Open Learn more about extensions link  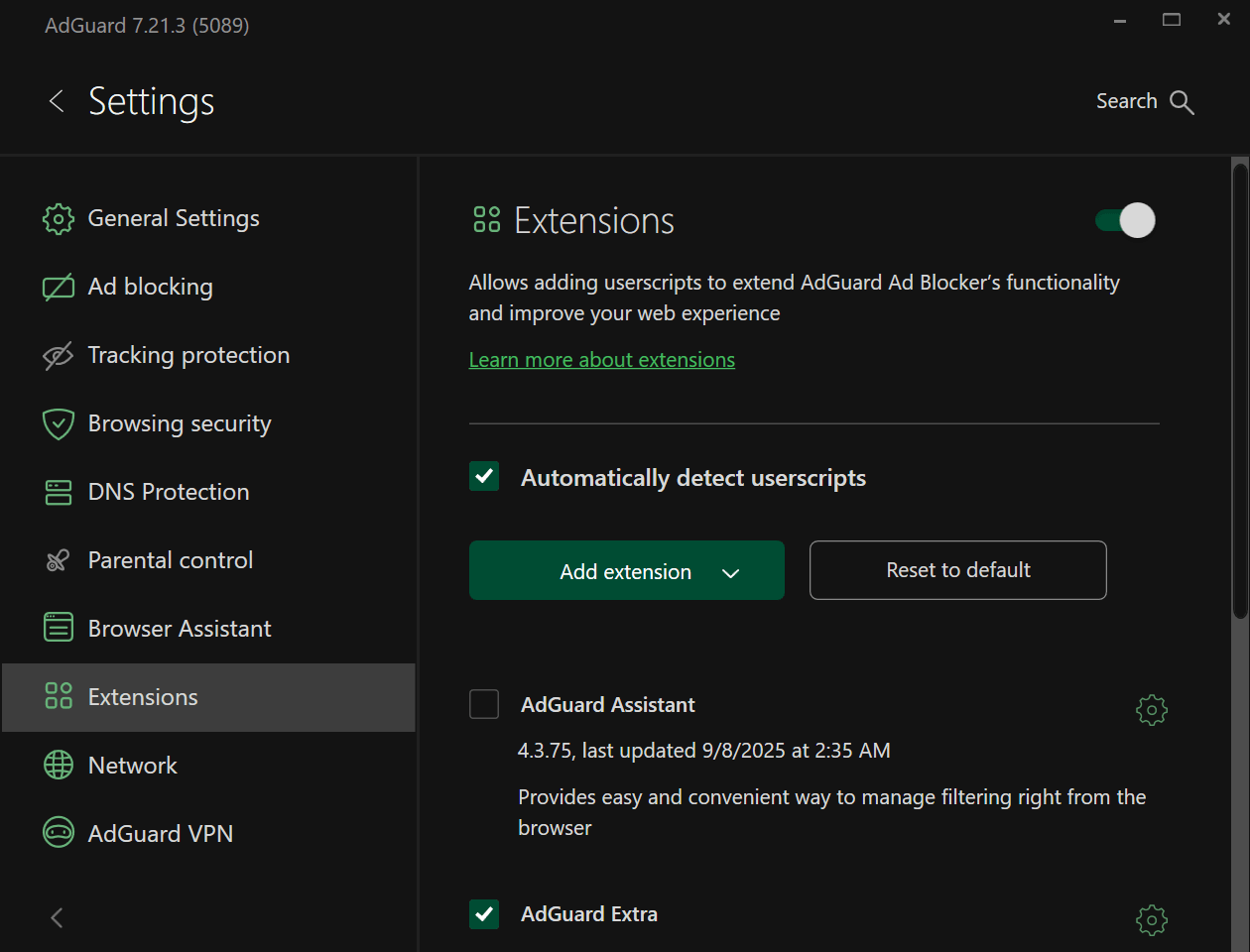pyautogui.click(x=602, y=360)
